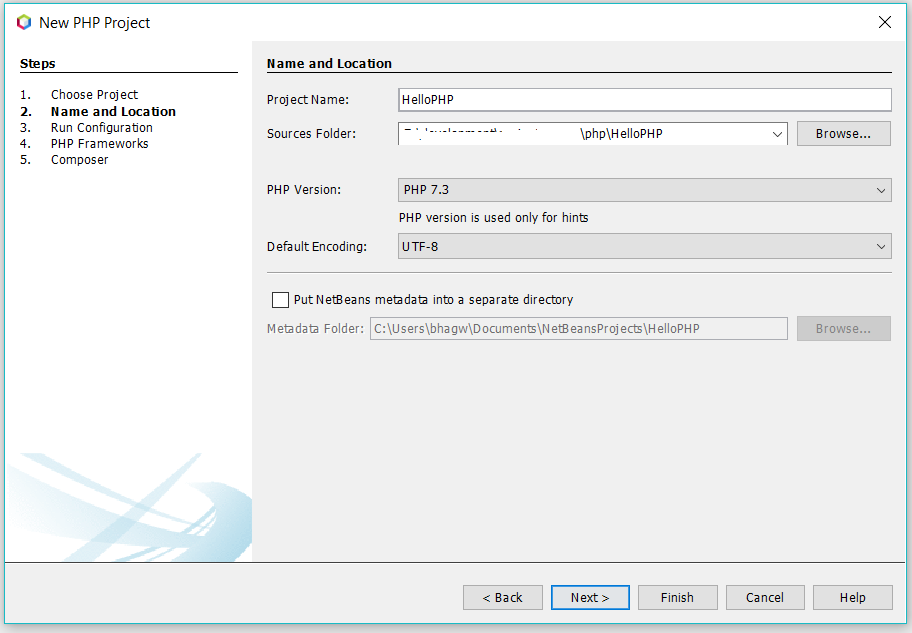The width and height of the screenshot is (912, 633).
Task: Click the Metadata Folder label
Action: point(315,329)
